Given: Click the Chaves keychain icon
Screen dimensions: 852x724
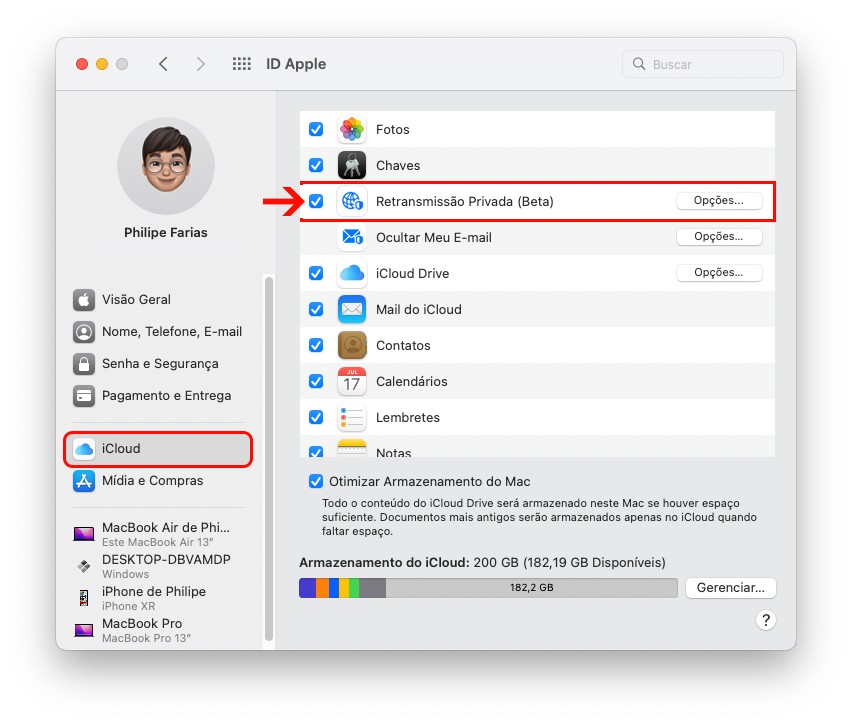Looking at the screenshot, I should click(352, 165).
